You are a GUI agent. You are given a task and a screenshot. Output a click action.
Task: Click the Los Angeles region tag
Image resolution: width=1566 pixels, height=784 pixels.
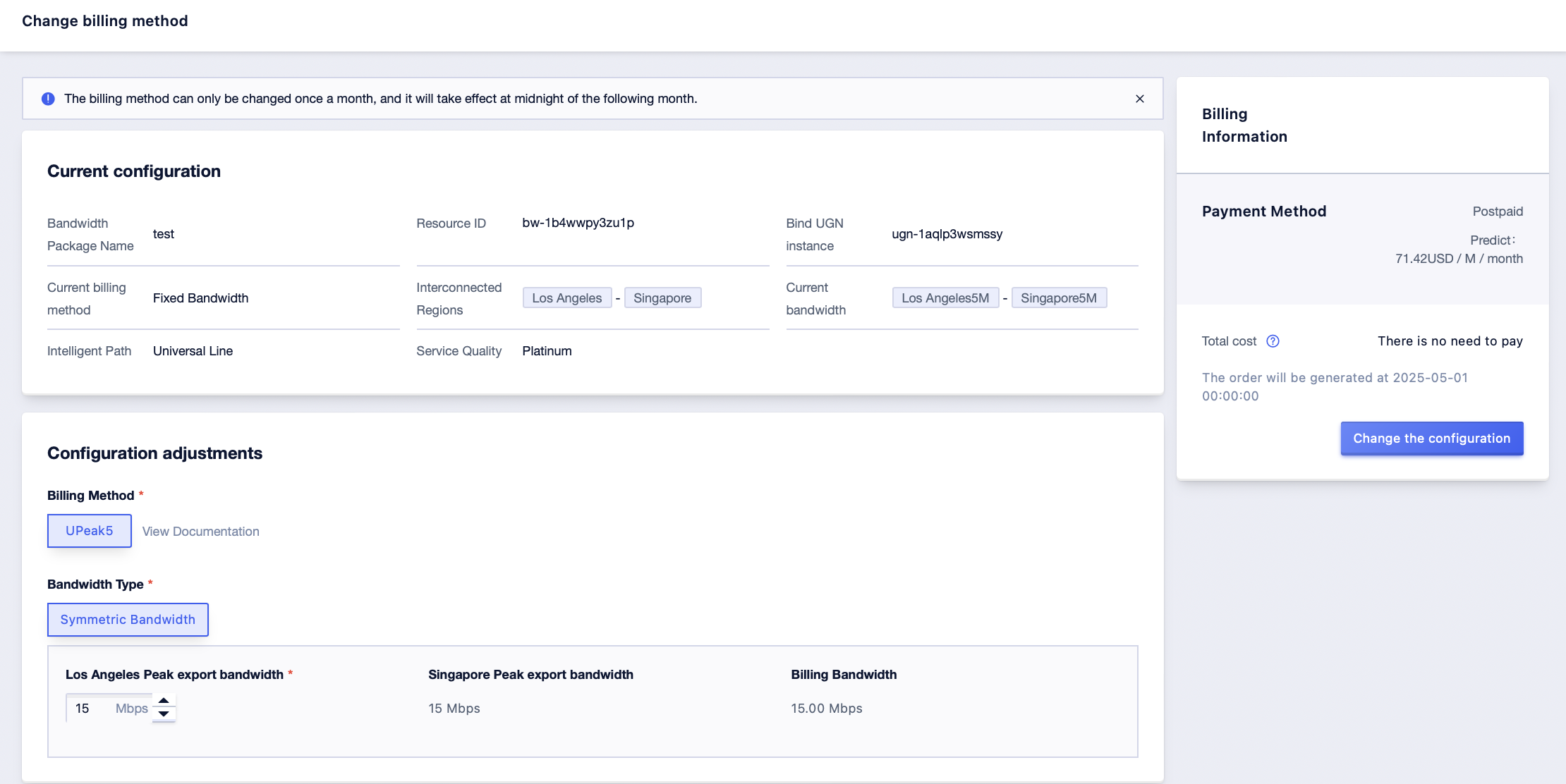click(567, 298)
